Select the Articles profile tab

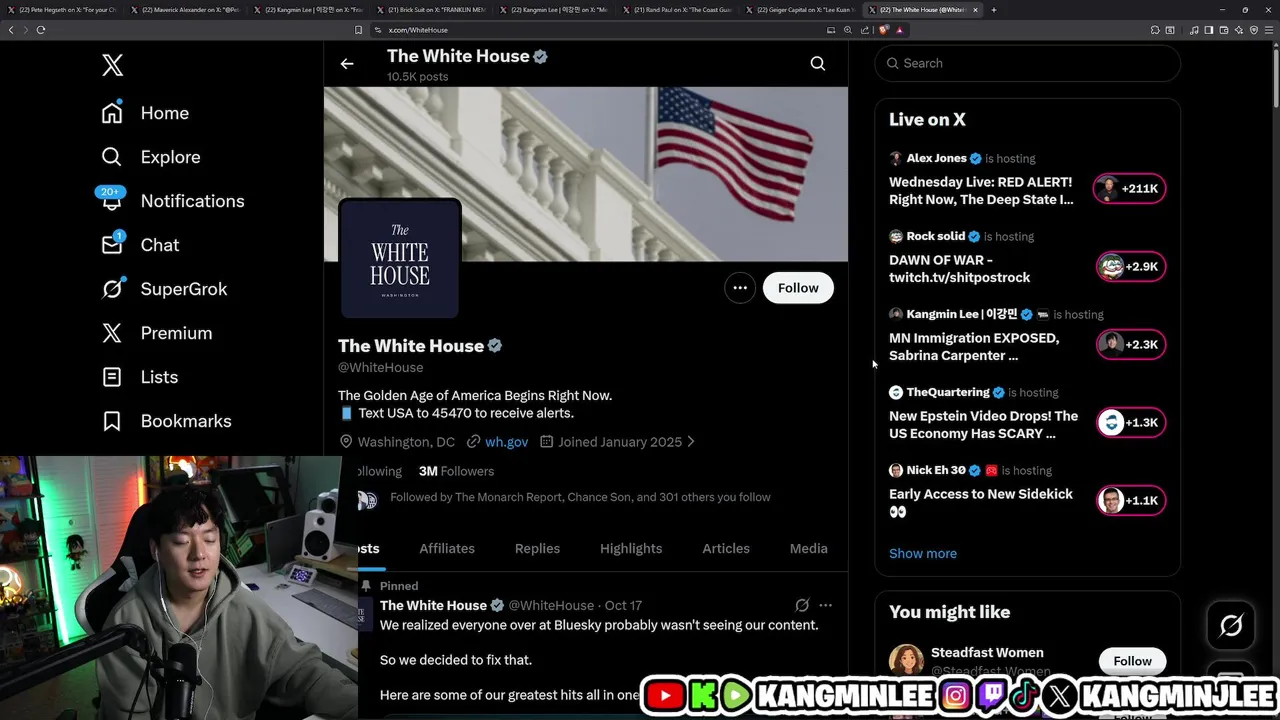tap(726, 549)
